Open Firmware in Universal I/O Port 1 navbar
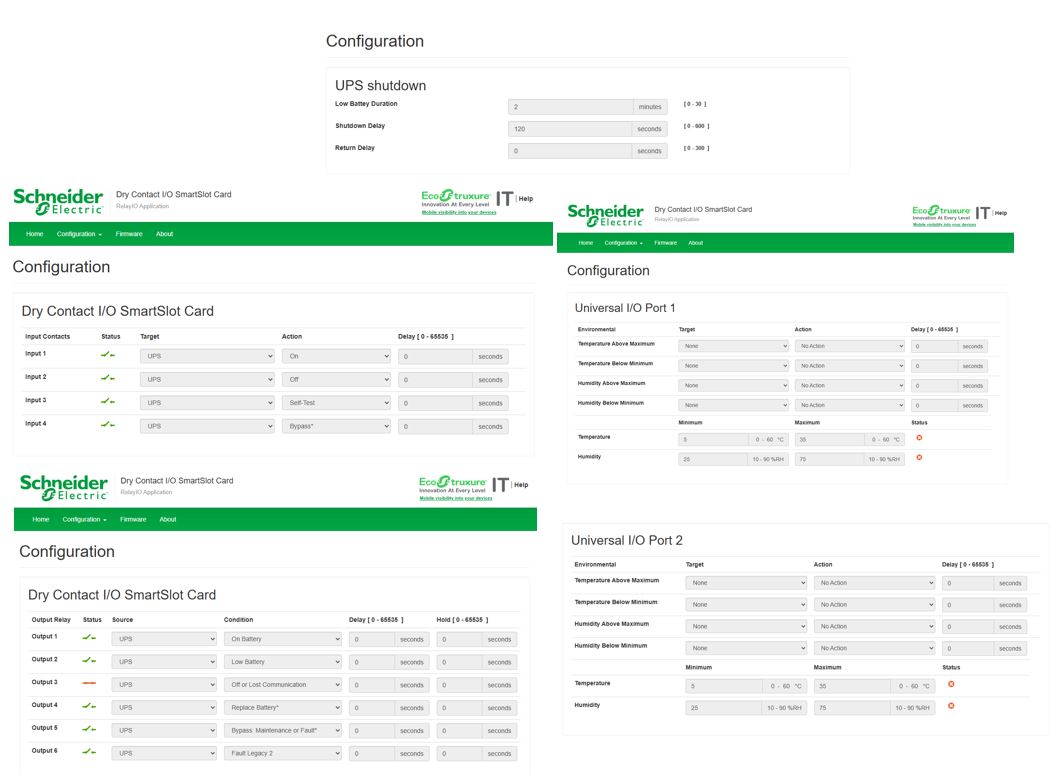 (665, 243)
